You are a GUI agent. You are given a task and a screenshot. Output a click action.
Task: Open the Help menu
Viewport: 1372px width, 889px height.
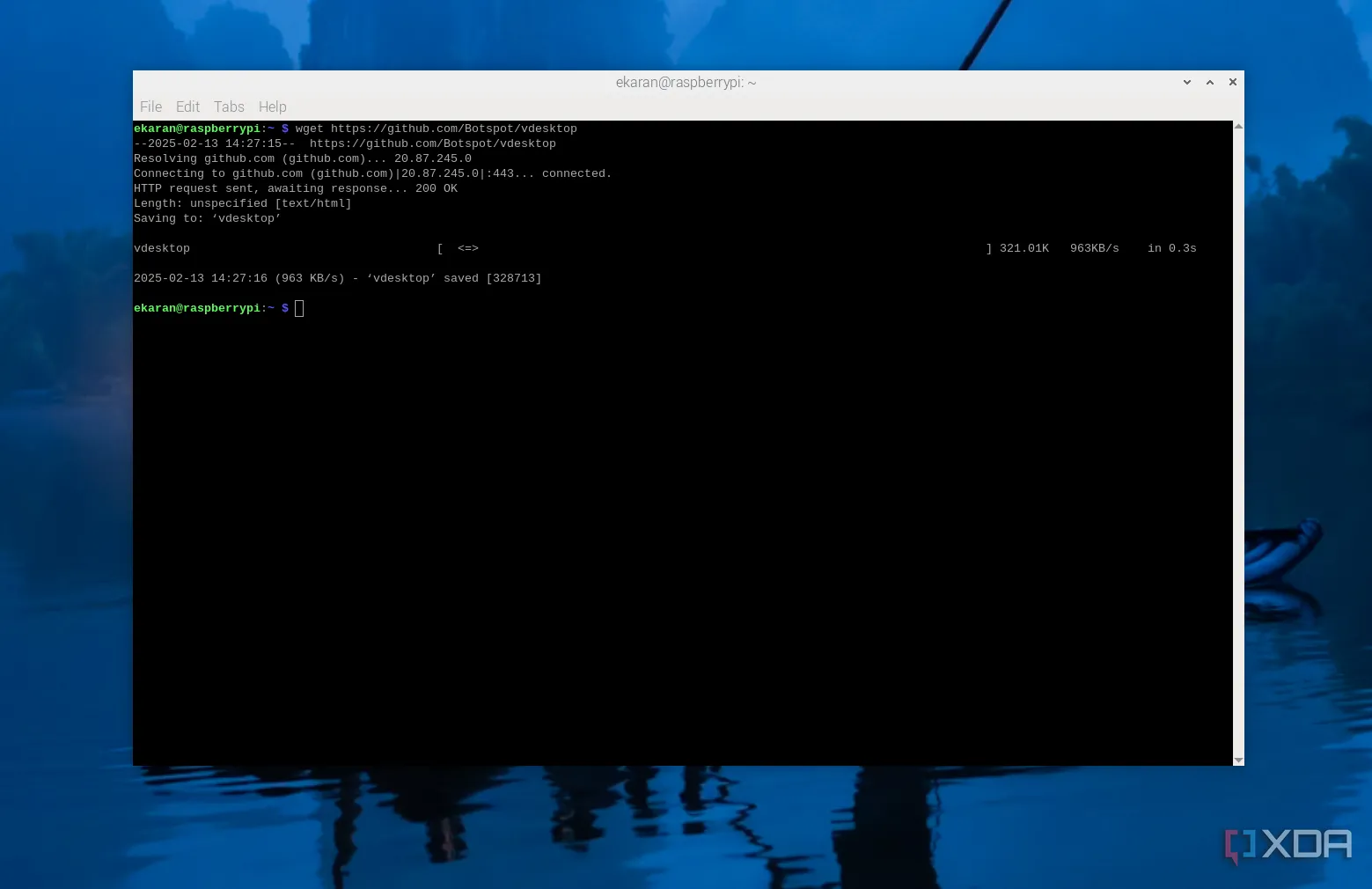(x=272, y=107)
